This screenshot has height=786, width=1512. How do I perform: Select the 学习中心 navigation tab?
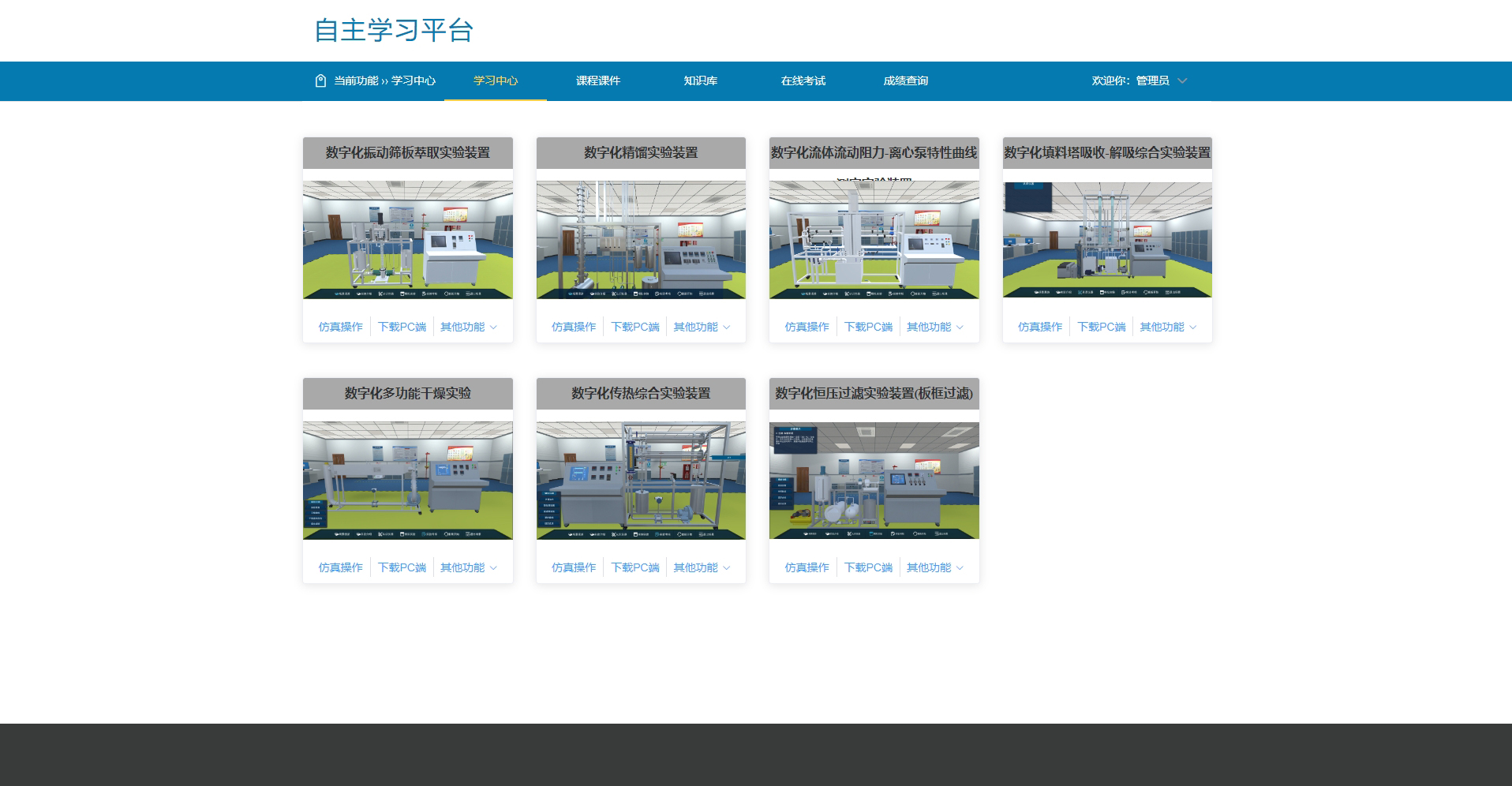click(x=496, y=80)
